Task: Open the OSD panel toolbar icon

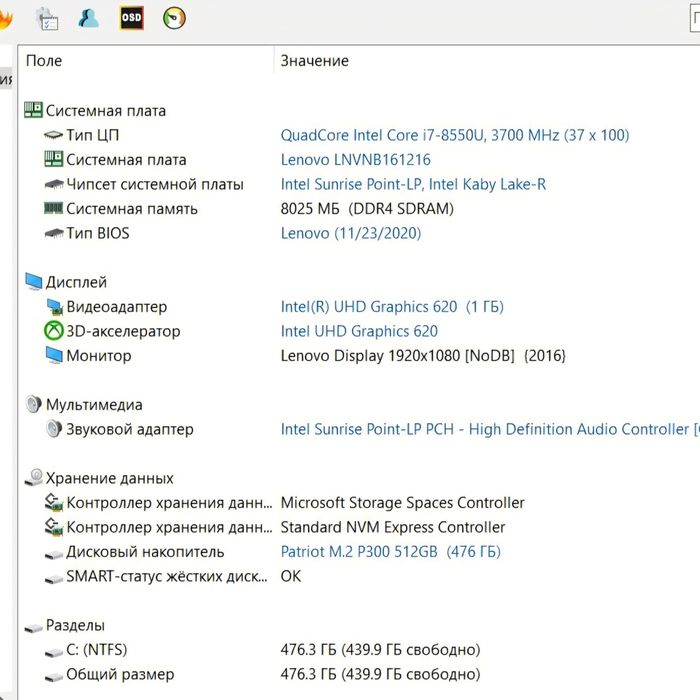Action: pyautogui.click(x=132, y=18)
